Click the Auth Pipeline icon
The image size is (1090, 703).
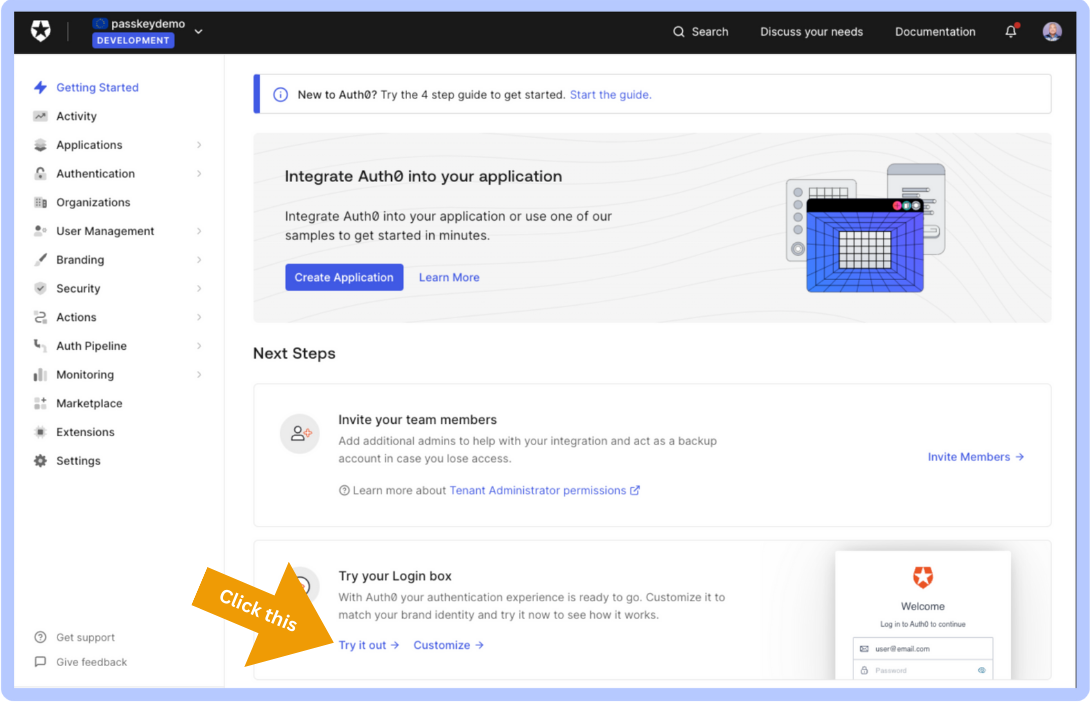40,346
